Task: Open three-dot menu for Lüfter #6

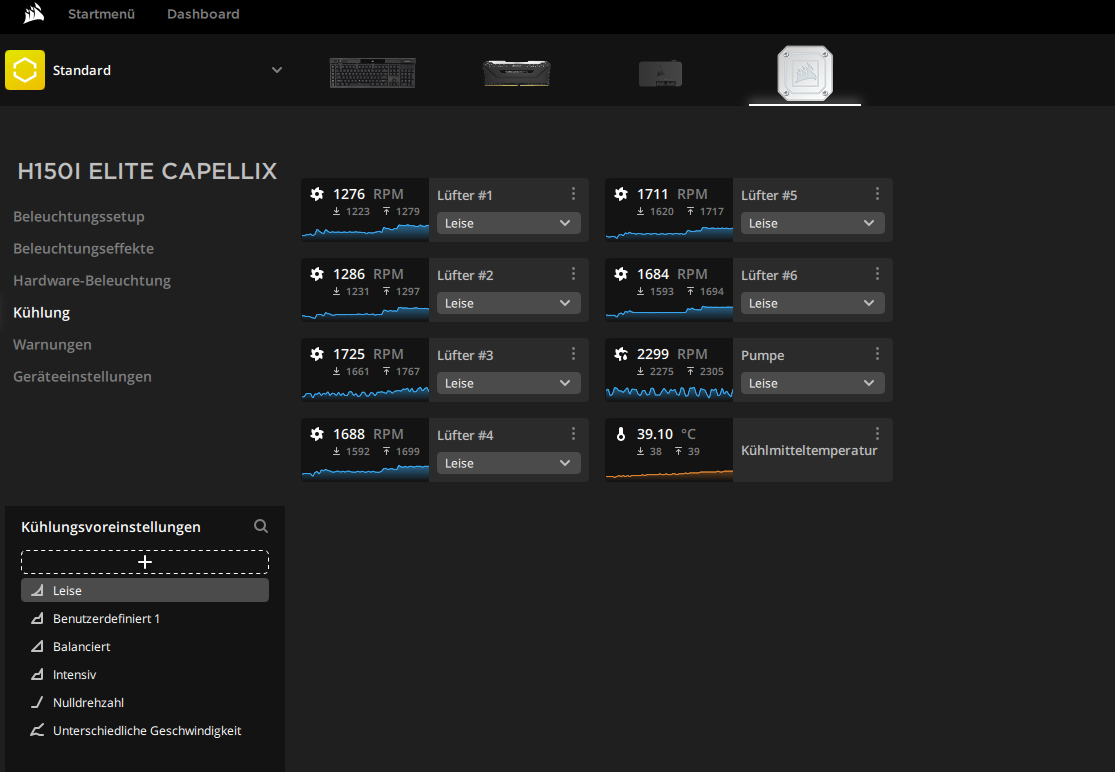Action: tap(877, 274)
